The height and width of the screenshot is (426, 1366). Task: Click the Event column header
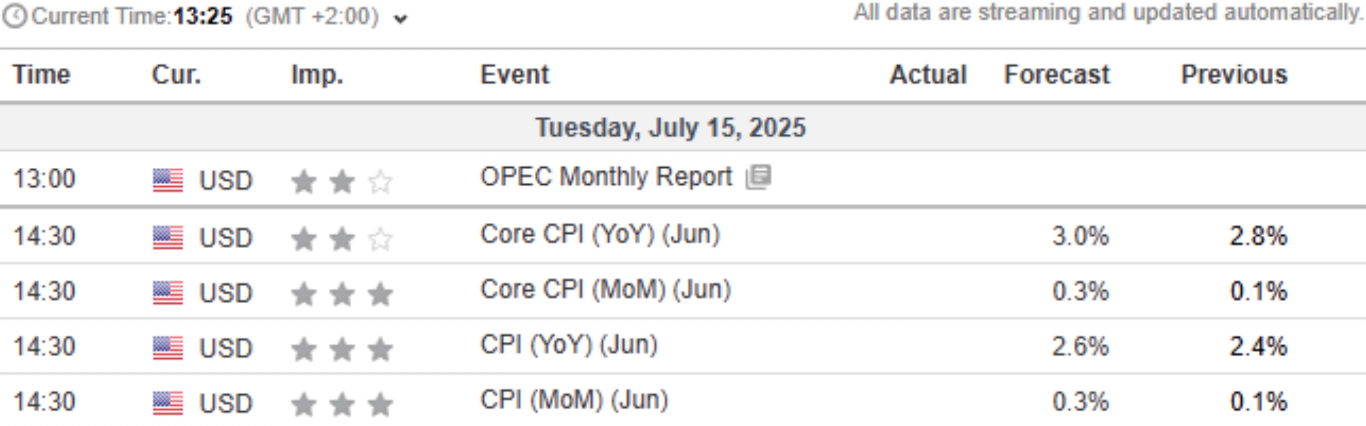(x=515, y=75)
